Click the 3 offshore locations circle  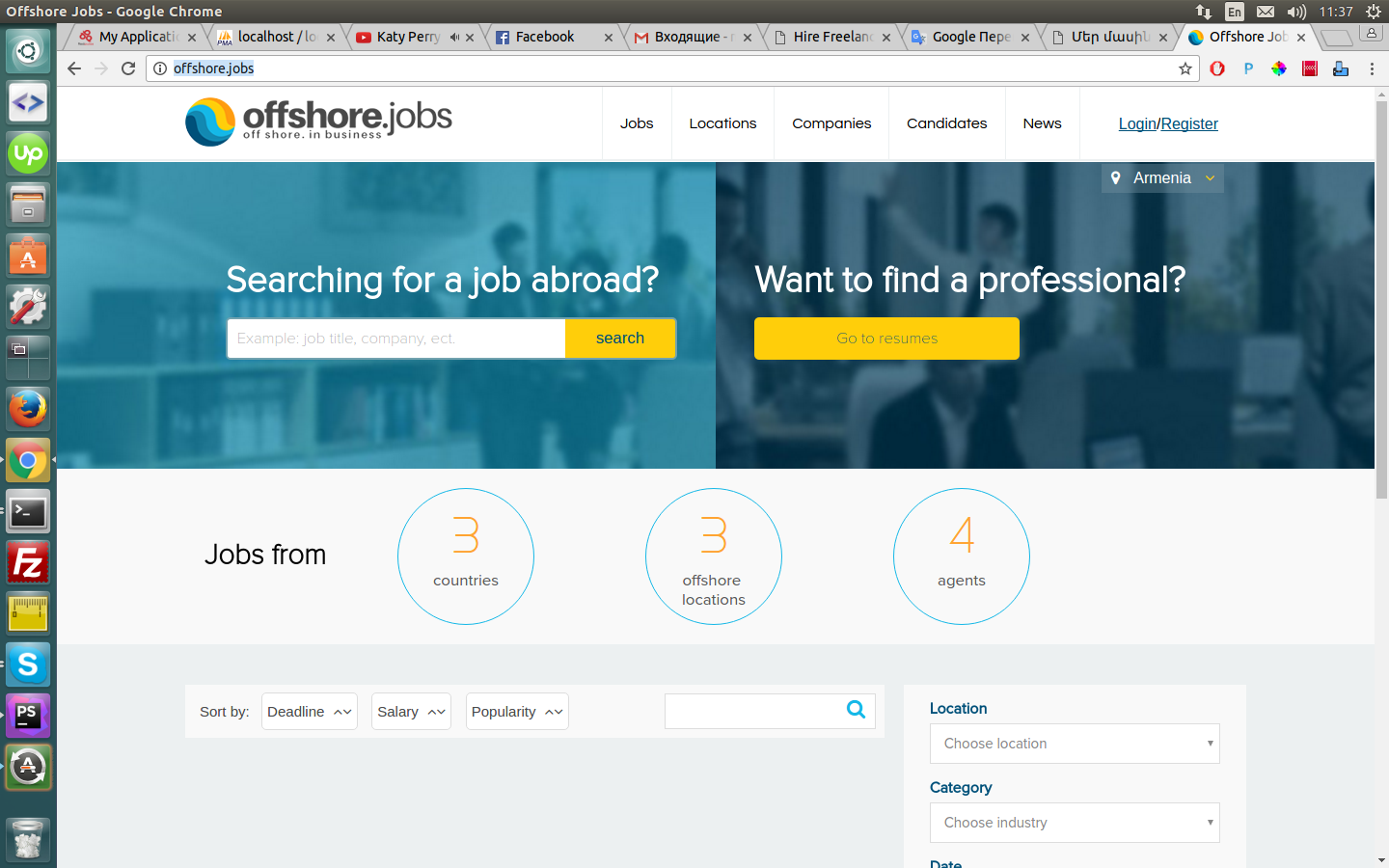(714, 556)
